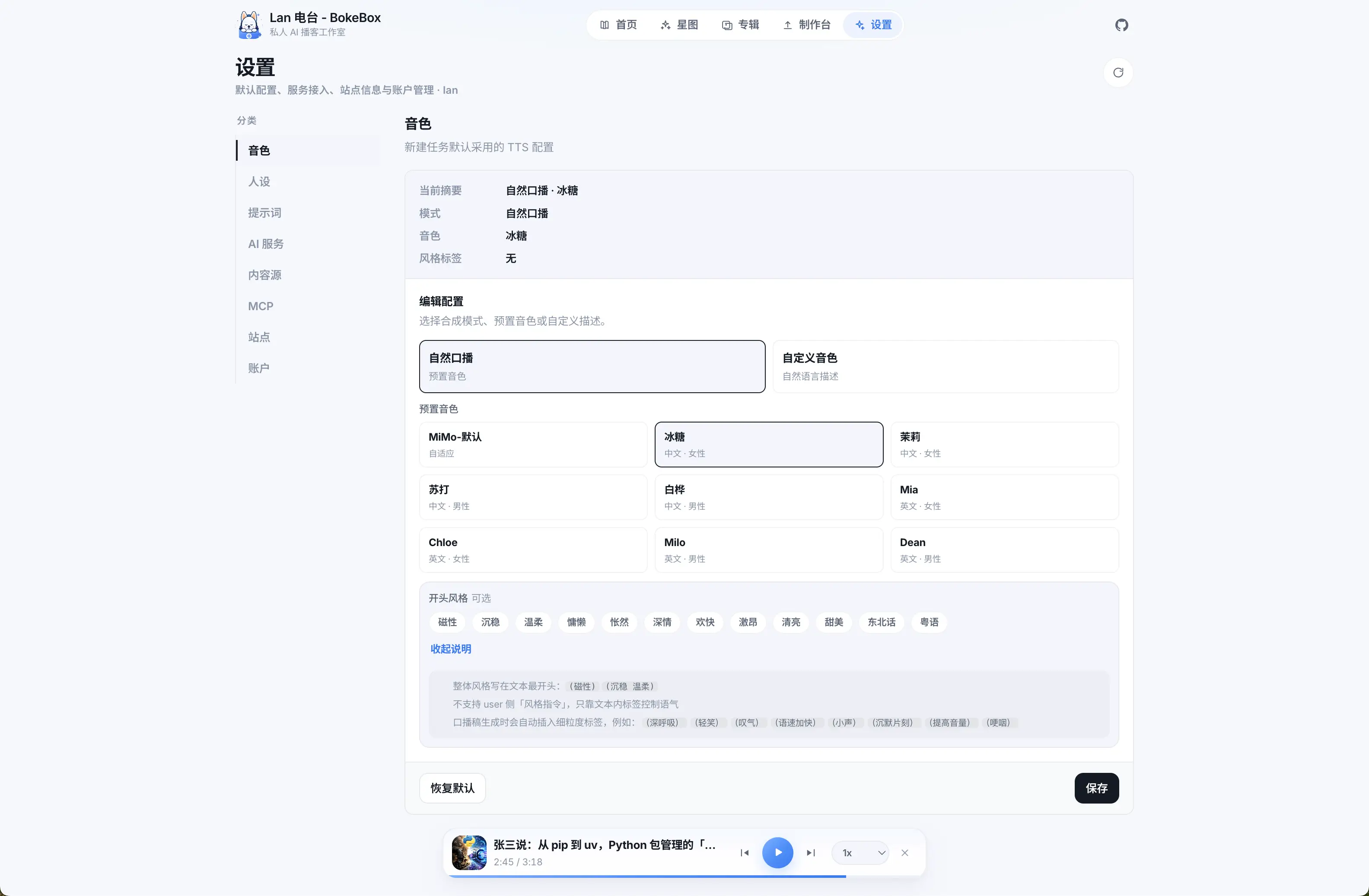
Task: Toggle 欢快 style tag
Action: tap(705, 622)
